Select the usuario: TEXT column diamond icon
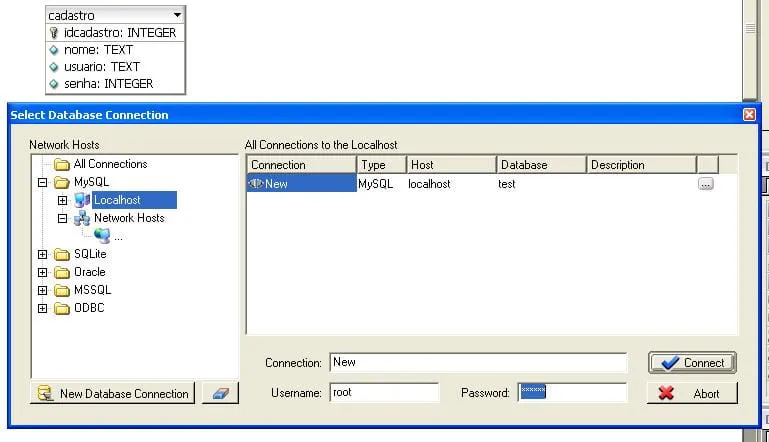Image resolution: width=769 pixels, height=442 pixels. coord(54,67)
